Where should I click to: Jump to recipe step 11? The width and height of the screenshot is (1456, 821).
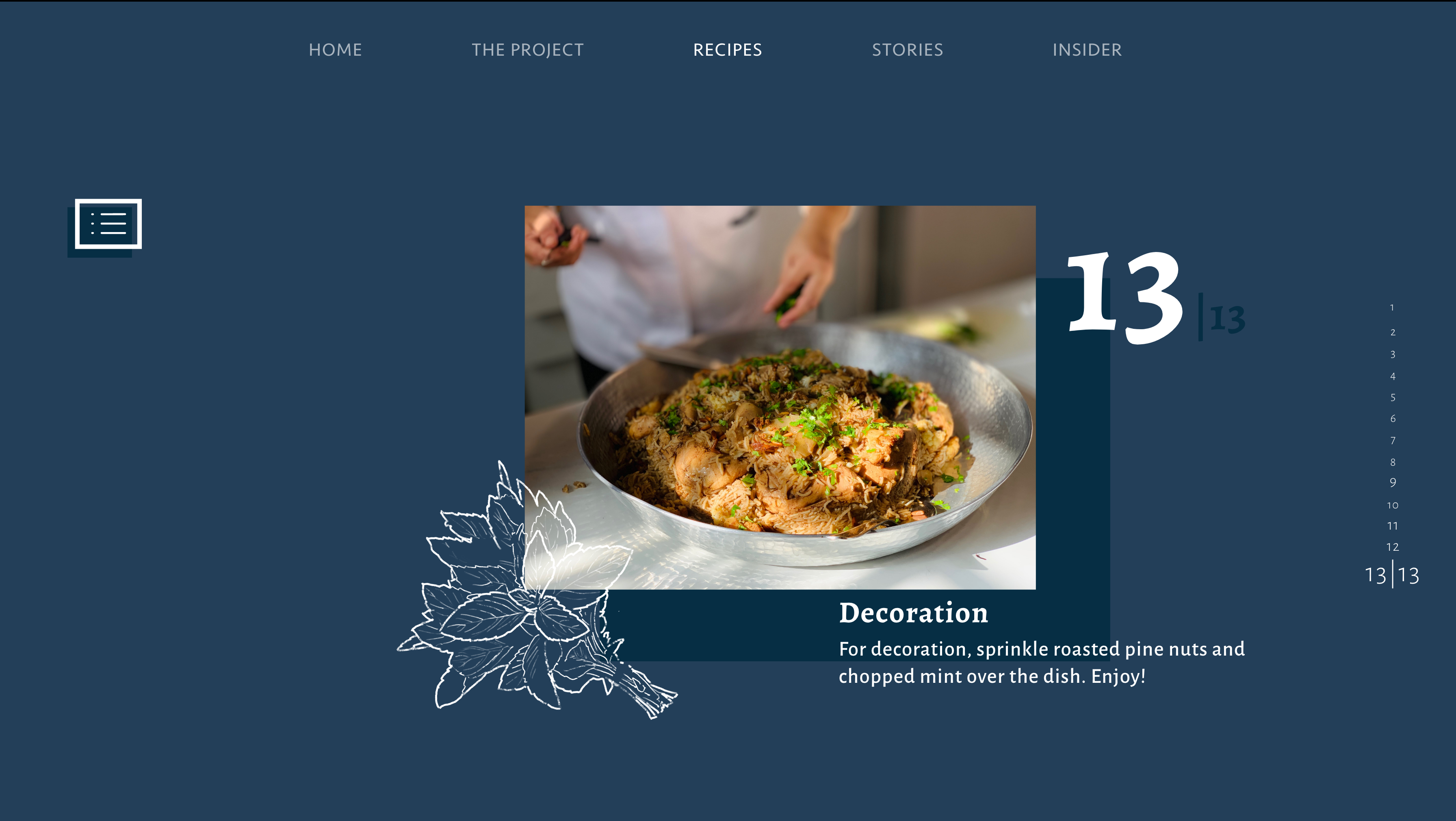tap(1393, 526)
